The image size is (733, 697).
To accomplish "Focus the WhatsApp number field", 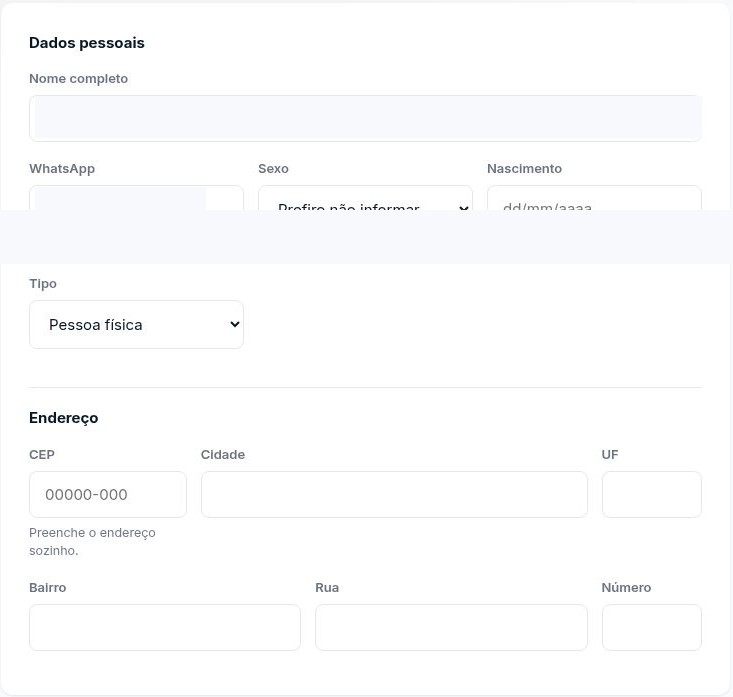I will tap(137, 198).
